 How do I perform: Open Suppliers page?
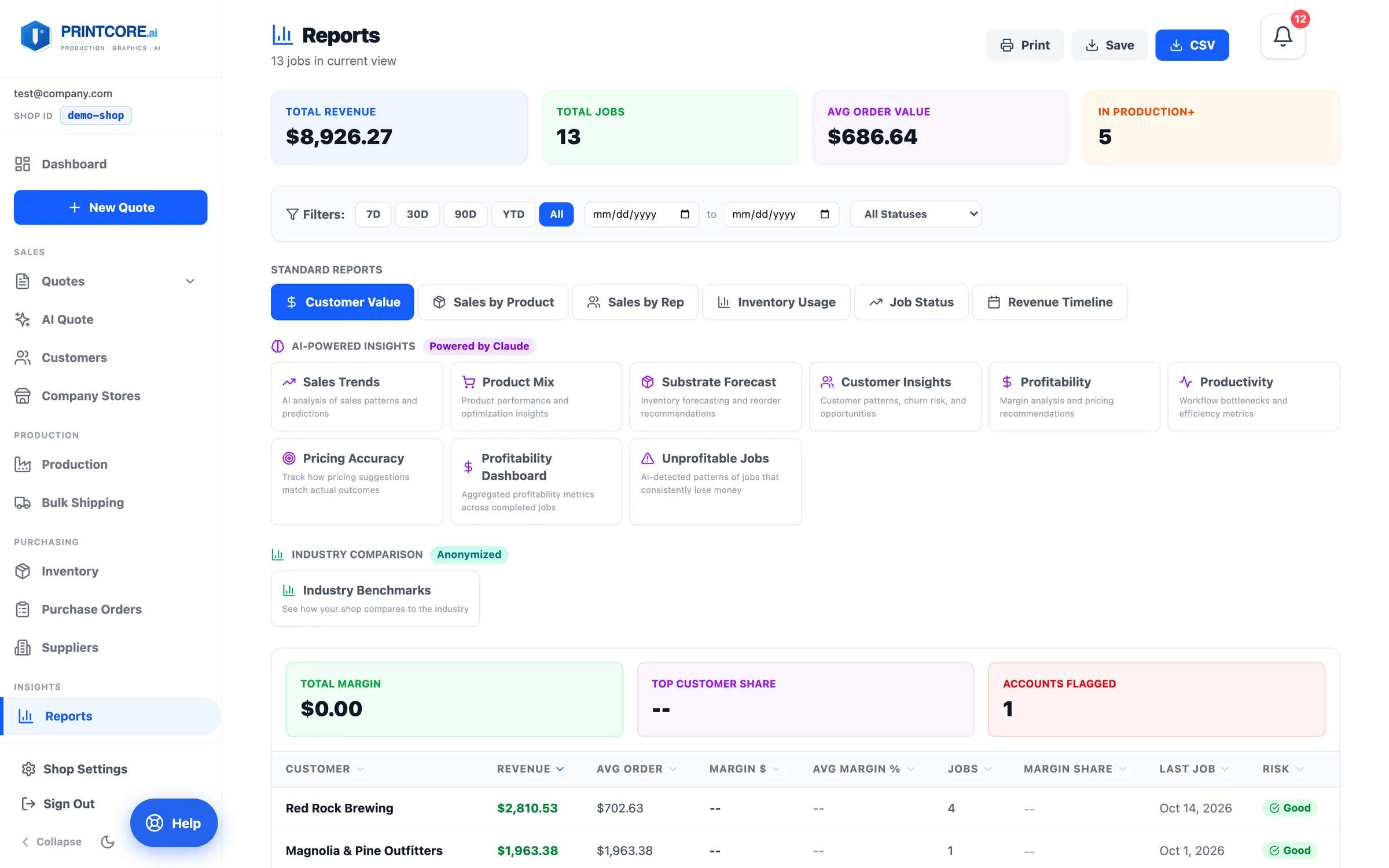tap(110, 648)
